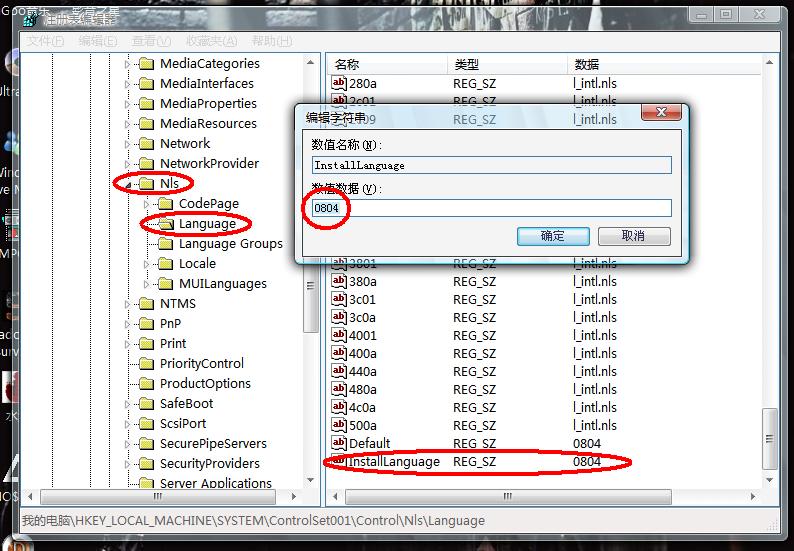
Task: Click the values list vertical scrollbar
Action: pyautogui.click(x=769, y=300)
